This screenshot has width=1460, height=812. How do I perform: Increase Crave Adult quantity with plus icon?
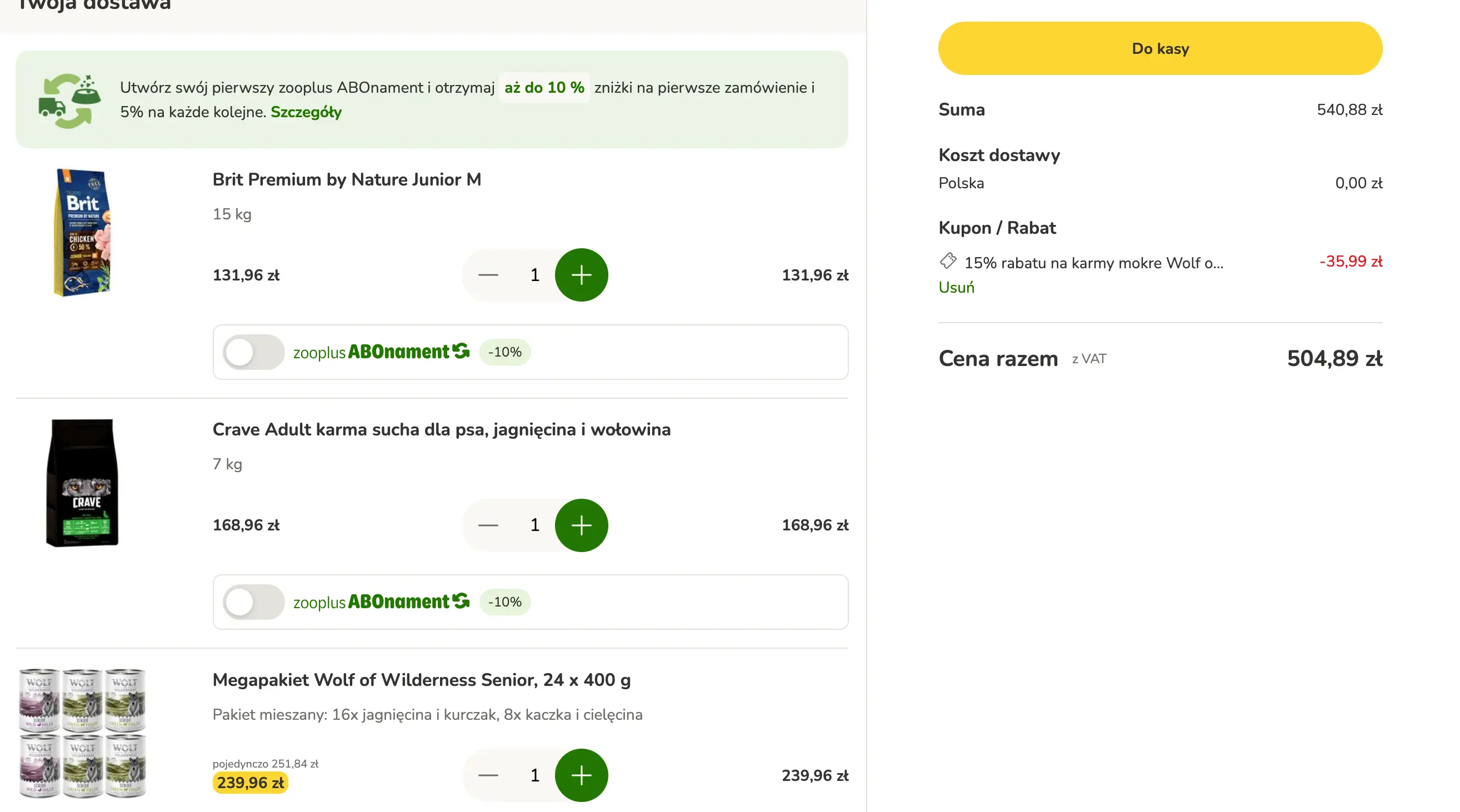(x=581, y=525)
